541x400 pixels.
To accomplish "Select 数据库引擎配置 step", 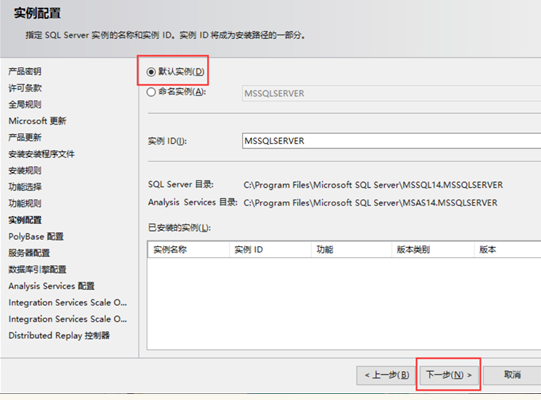I will point(37,270).
